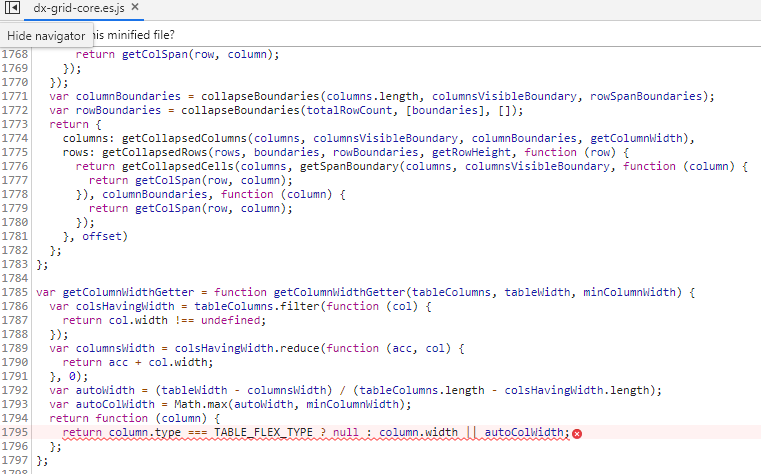761x474 pixels.
Task: Click line number 1768 in the gutter
Action: [15, 54]
